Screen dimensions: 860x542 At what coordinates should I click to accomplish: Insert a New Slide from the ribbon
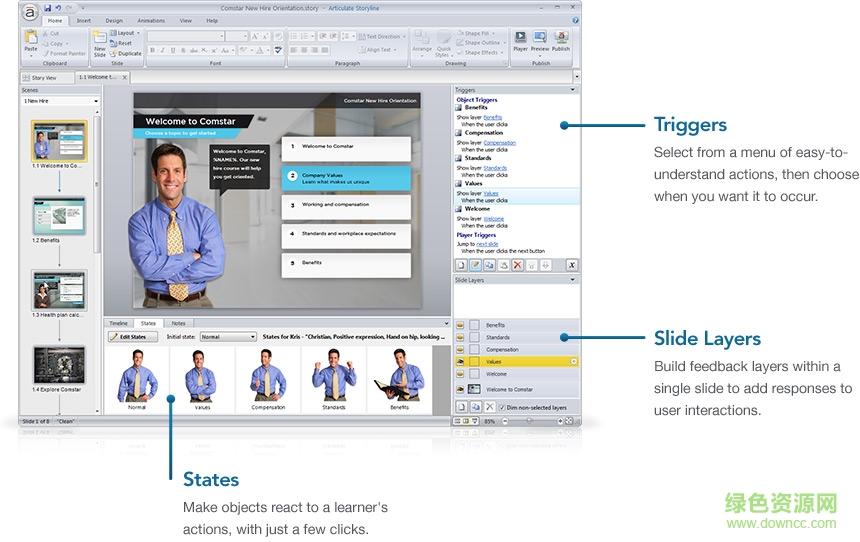click(99, 42)
